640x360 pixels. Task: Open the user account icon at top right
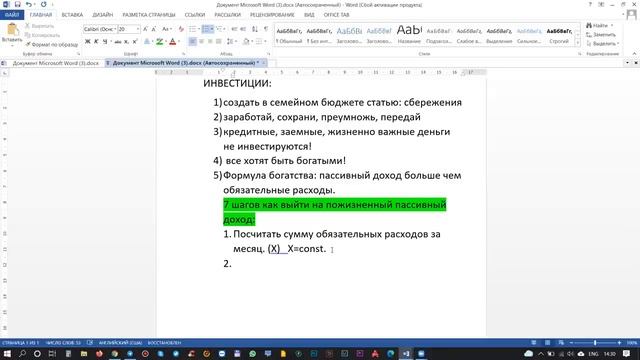[631, 15]
